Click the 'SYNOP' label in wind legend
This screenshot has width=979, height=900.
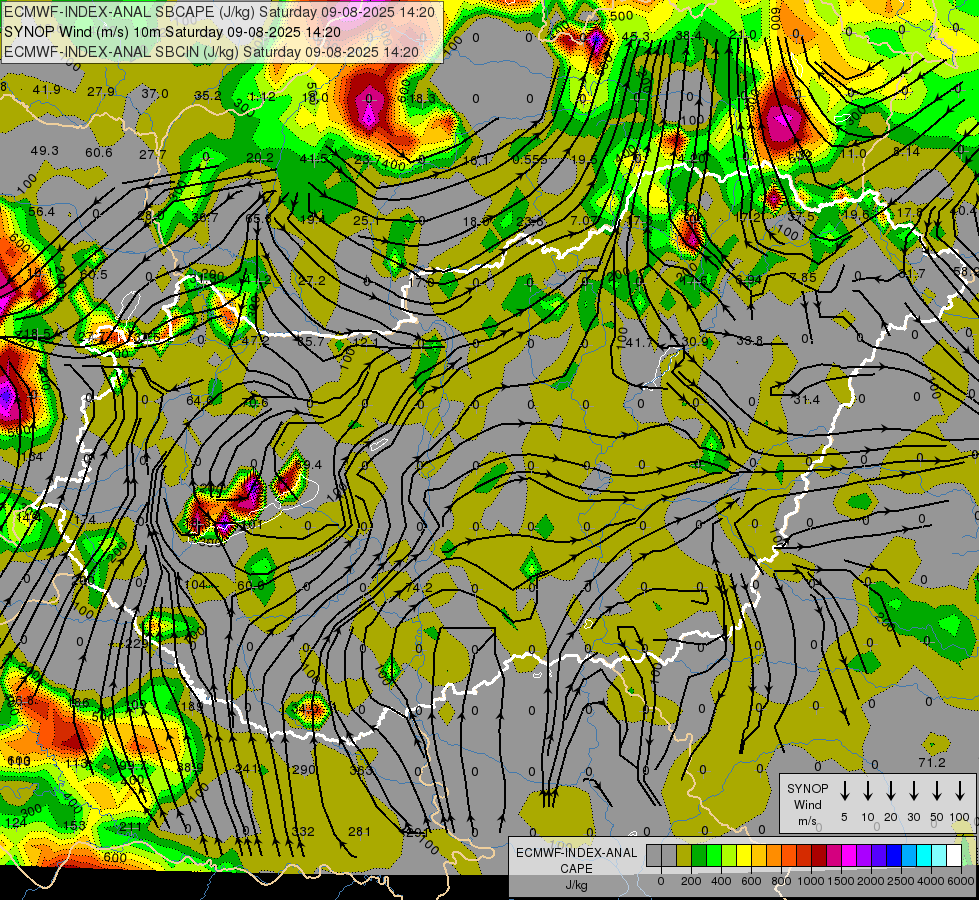click(807, 788)
